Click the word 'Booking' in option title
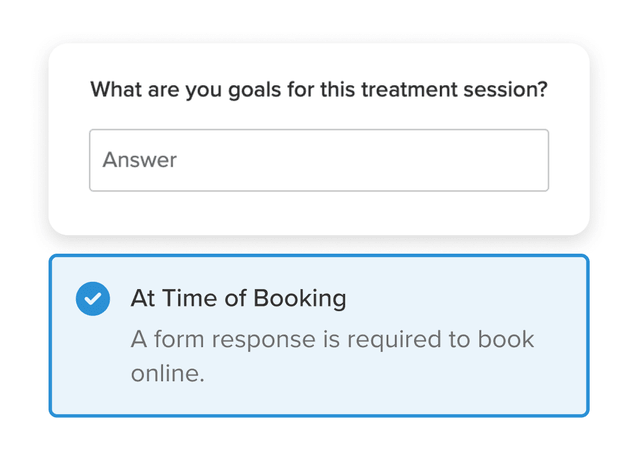Viewport: 640px width, 475px height. (x=299, y=298)
